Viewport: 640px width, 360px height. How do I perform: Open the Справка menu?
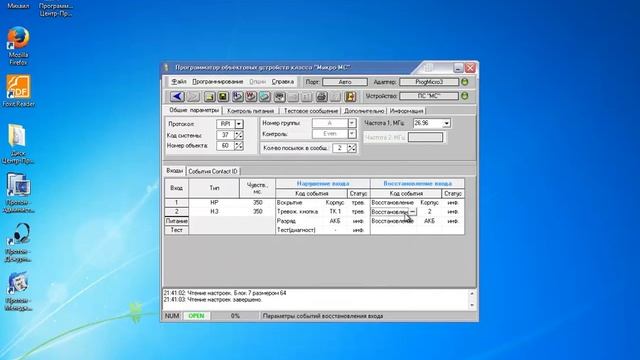(x=283, y=82)
